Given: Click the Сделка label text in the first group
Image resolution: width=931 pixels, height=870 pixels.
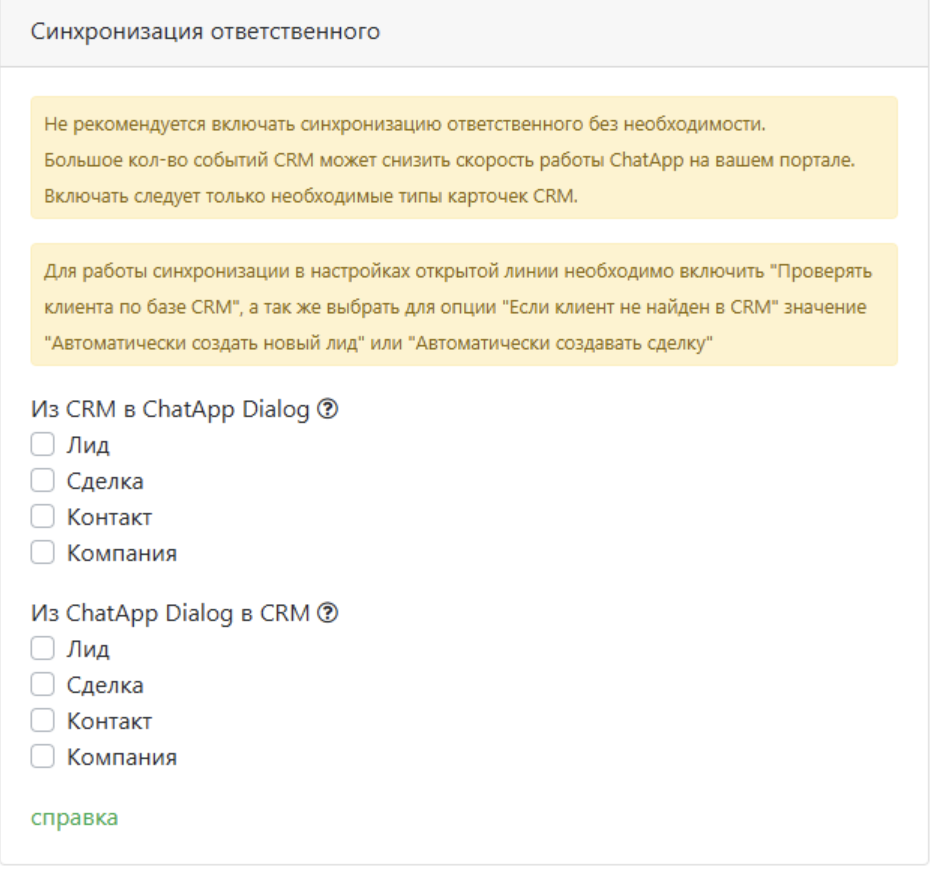Looking at the screenshot, I should [105, 481].
